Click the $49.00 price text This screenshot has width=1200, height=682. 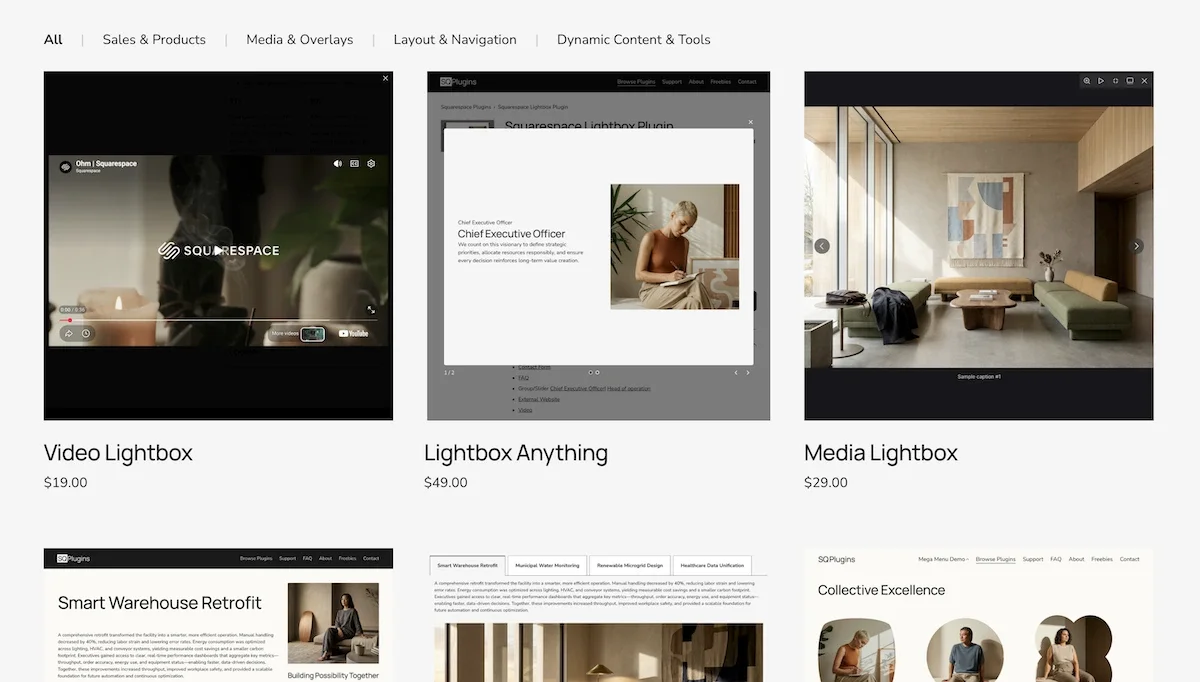446,482
